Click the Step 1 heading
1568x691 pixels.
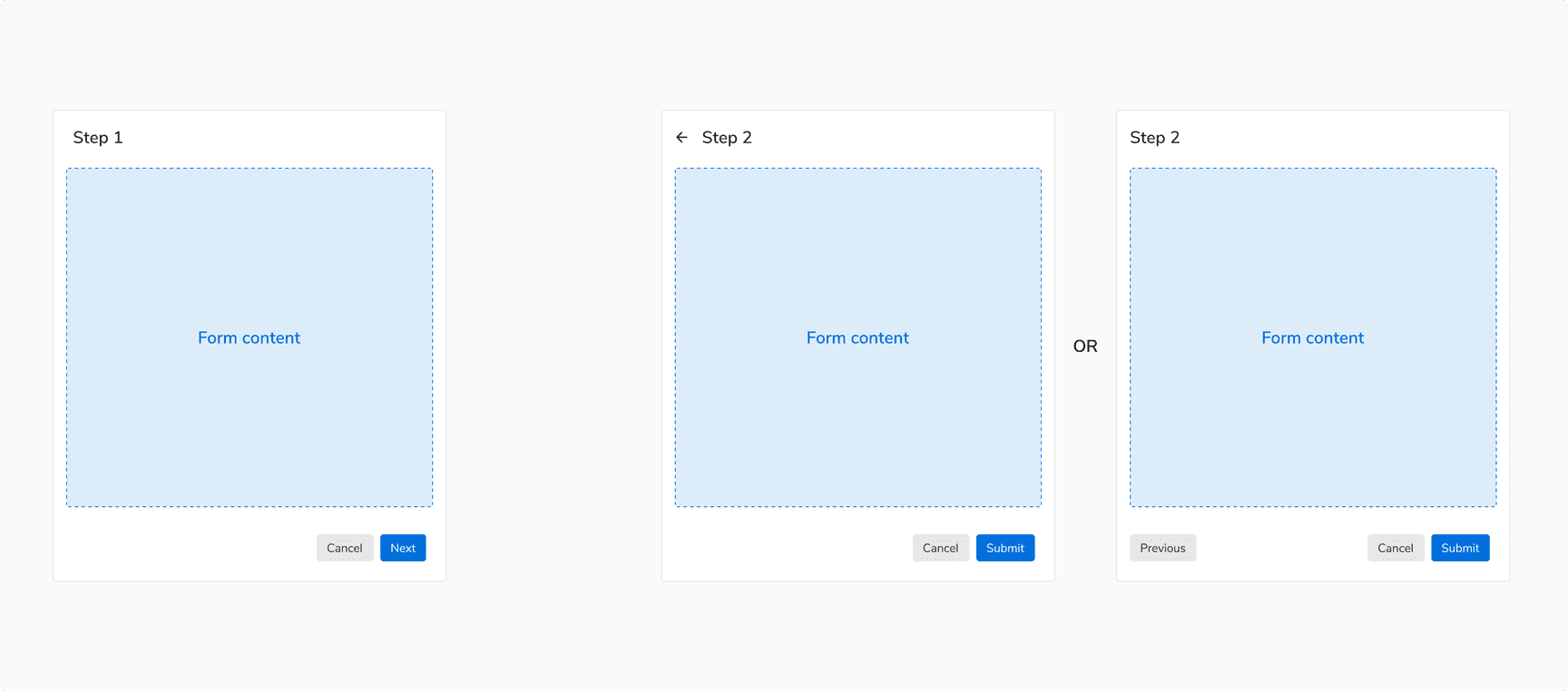click(98, 138)
